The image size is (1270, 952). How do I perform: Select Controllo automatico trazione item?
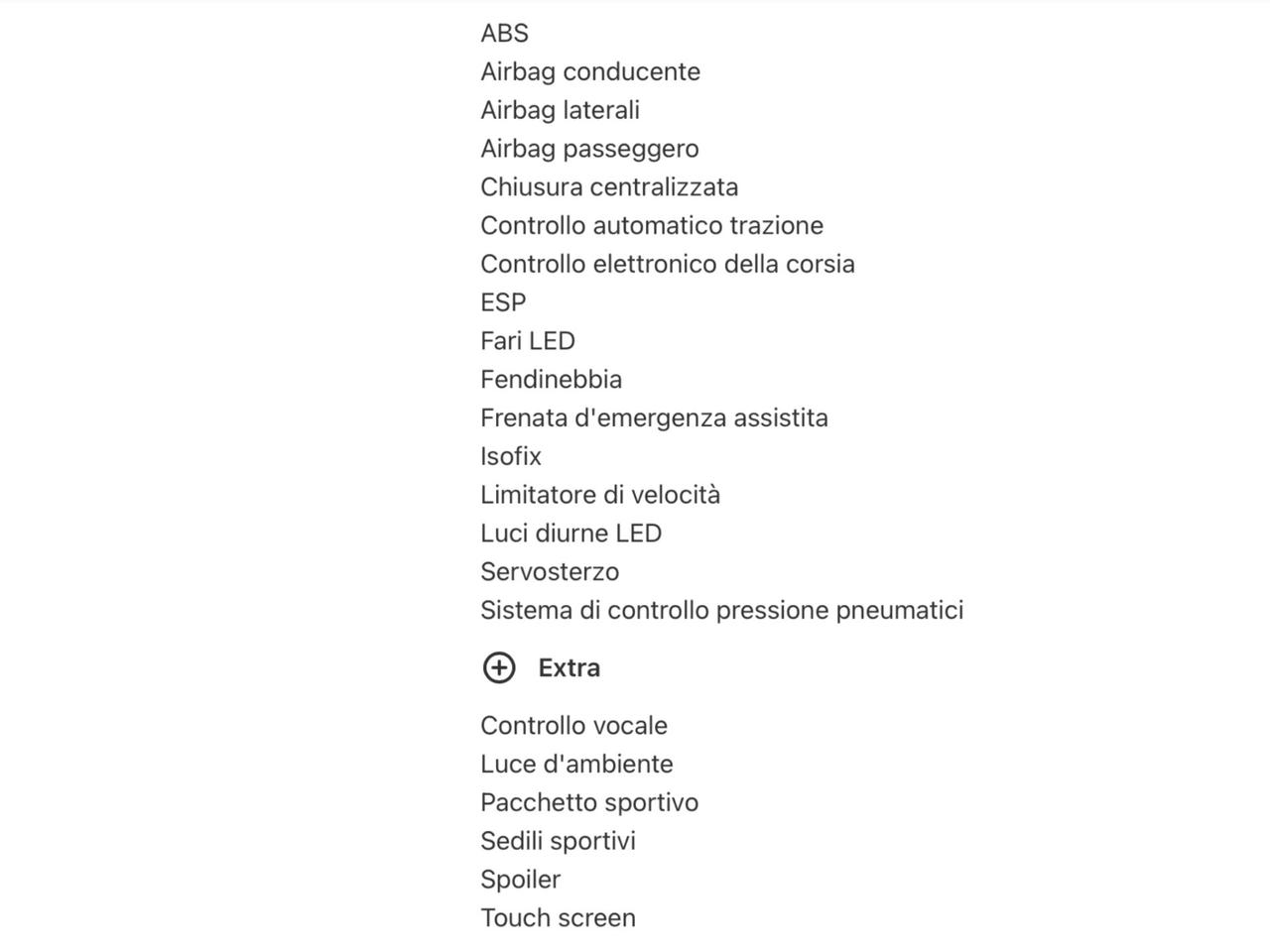[x=652, y=226]
